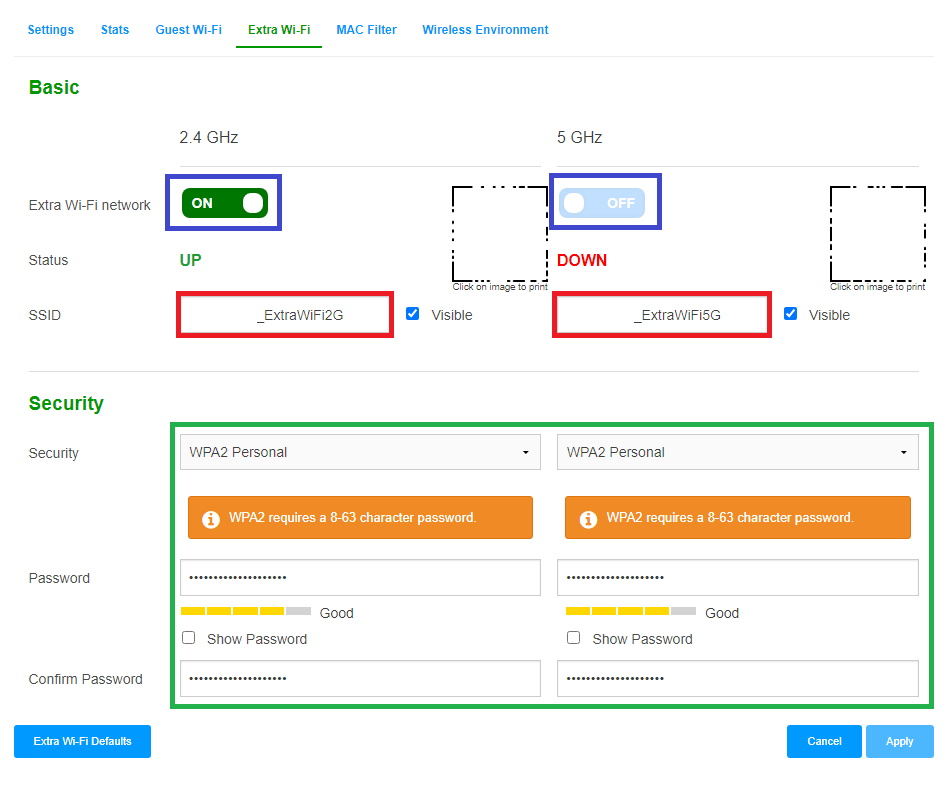Open the Wireless Environment tab
949x799 pixels.
pyautogui.click(x=485, y=30)
